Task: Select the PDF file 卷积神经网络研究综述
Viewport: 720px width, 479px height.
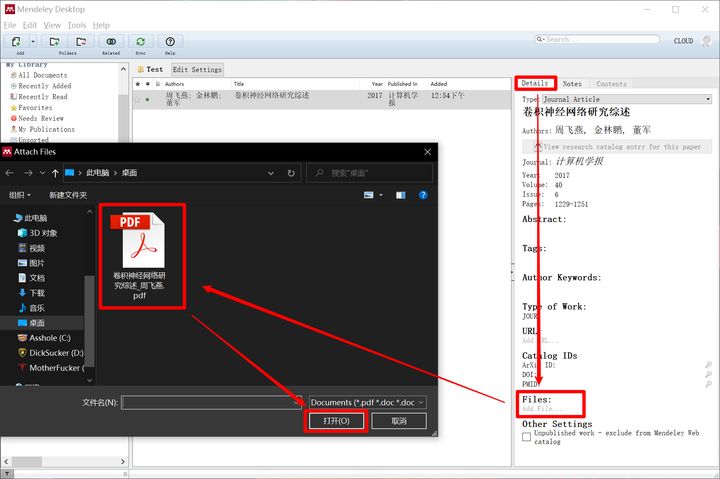Action: [x=140, y=256]
